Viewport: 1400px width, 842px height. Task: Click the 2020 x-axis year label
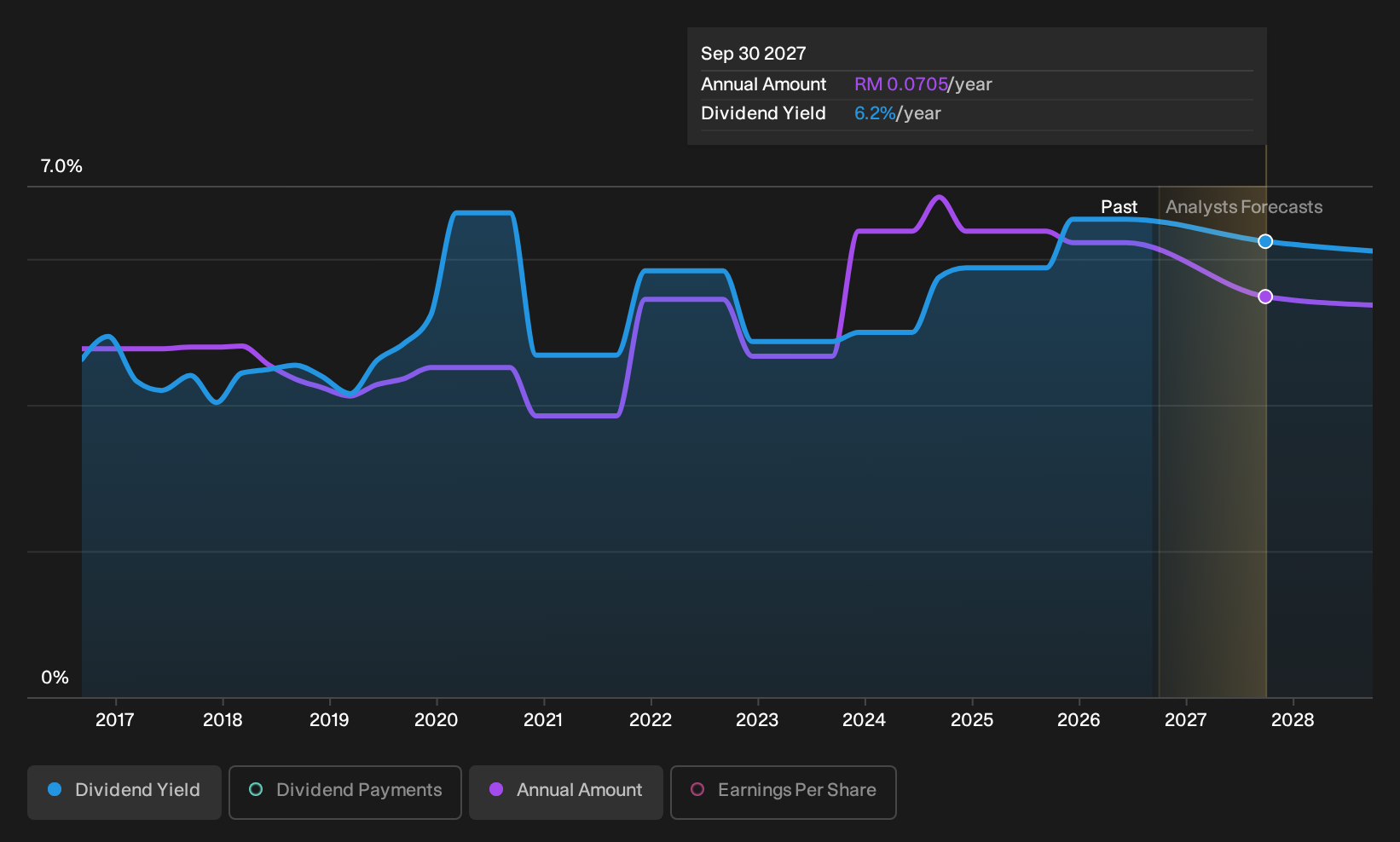[436, 720]
